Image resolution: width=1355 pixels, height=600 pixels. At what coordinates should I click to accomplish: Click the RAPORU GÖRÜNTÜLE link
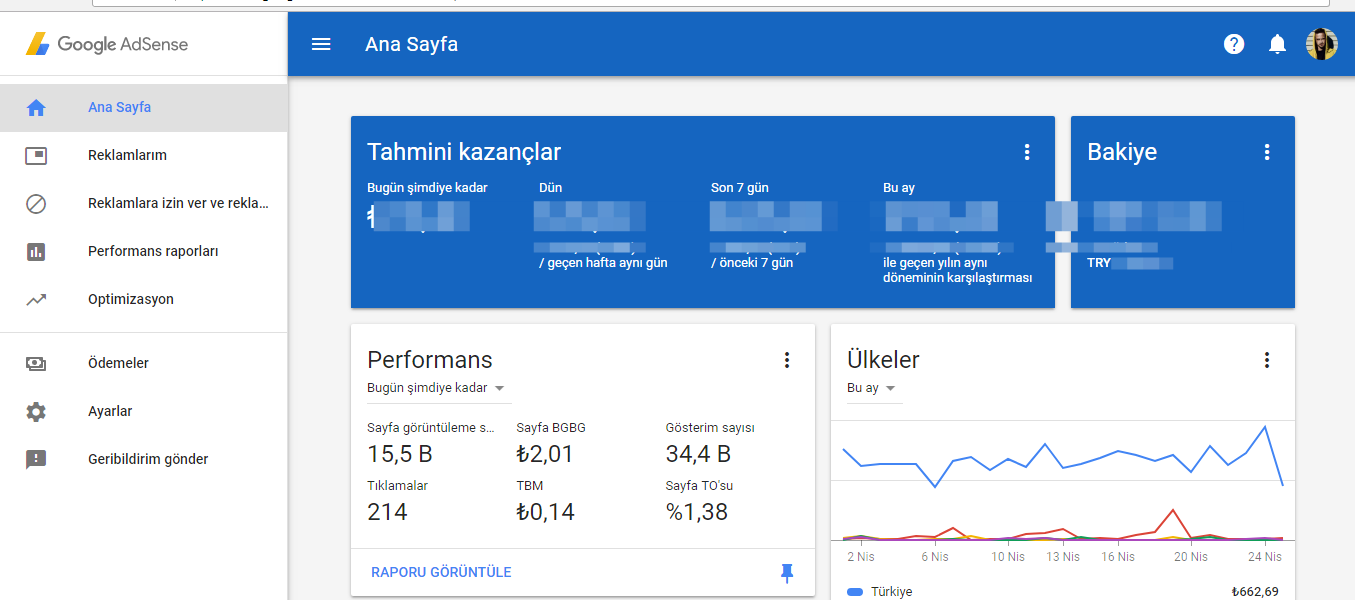(441, 572)
